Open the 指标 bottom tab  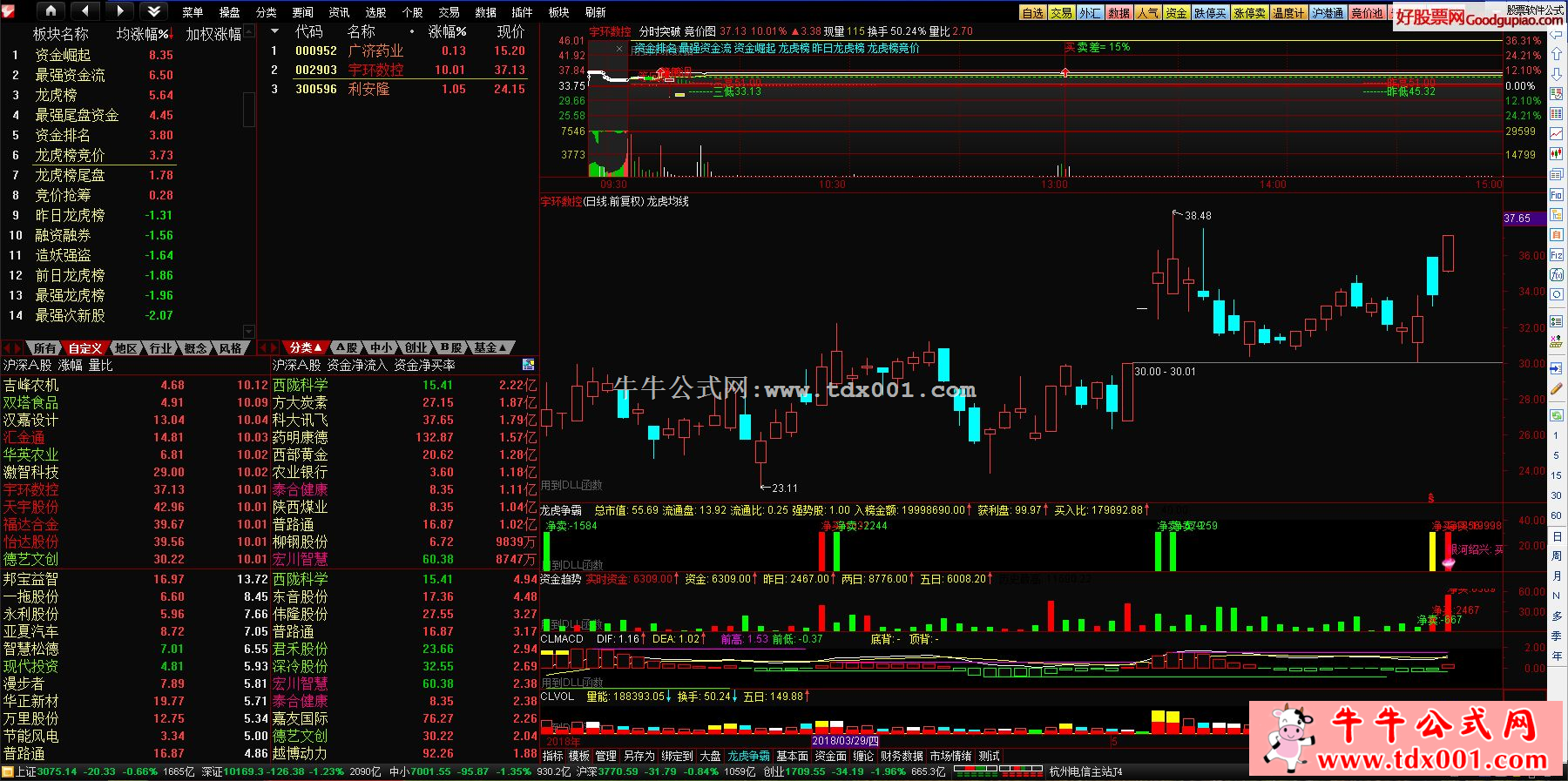[553, 756]
